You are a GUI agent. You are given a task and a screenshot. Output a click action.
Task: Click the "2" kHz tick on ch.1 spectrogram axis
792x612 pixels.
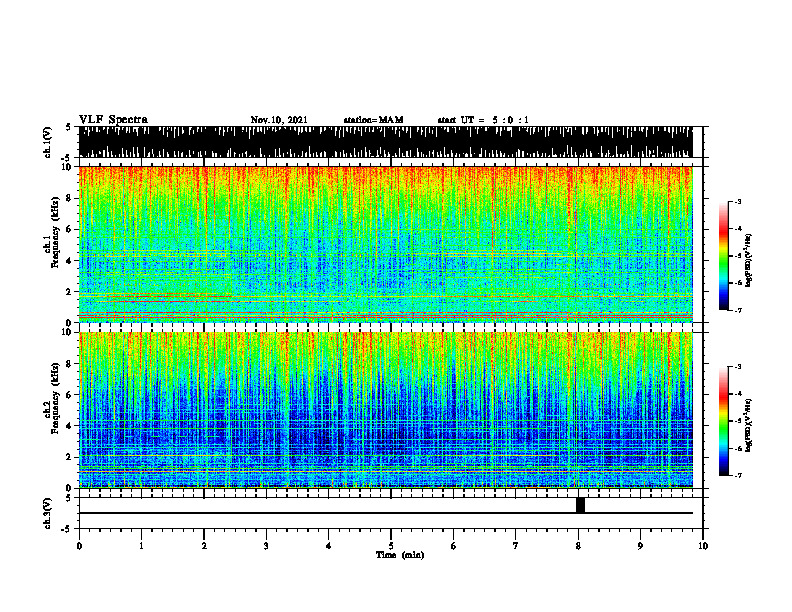pos(70,292)
